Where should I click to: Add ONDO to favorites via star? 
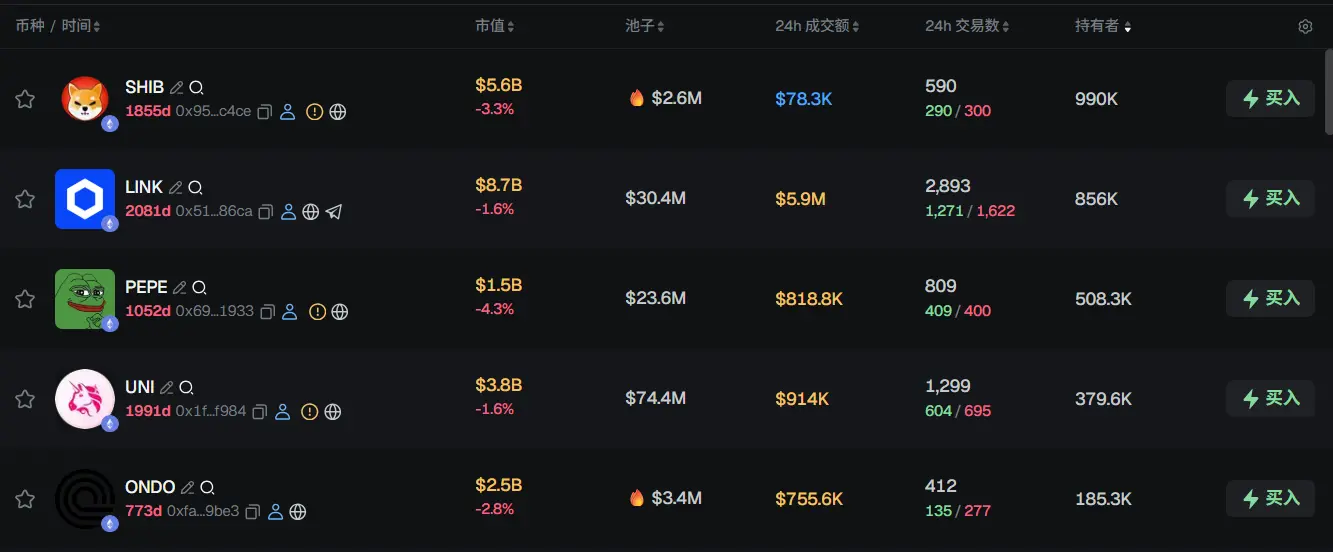25,499
